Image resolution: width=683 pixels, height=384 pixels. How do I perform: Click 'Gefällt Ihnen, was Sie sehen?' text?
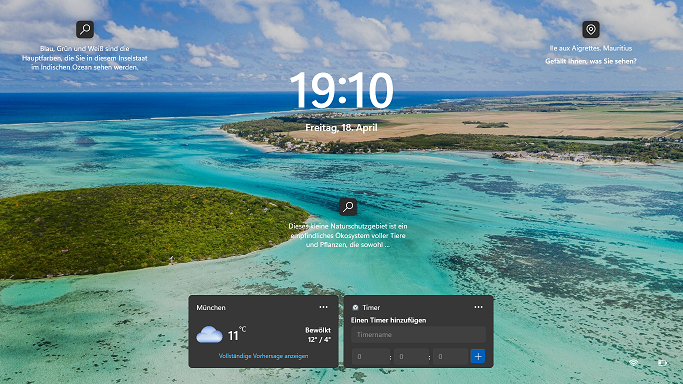(591, 61)
